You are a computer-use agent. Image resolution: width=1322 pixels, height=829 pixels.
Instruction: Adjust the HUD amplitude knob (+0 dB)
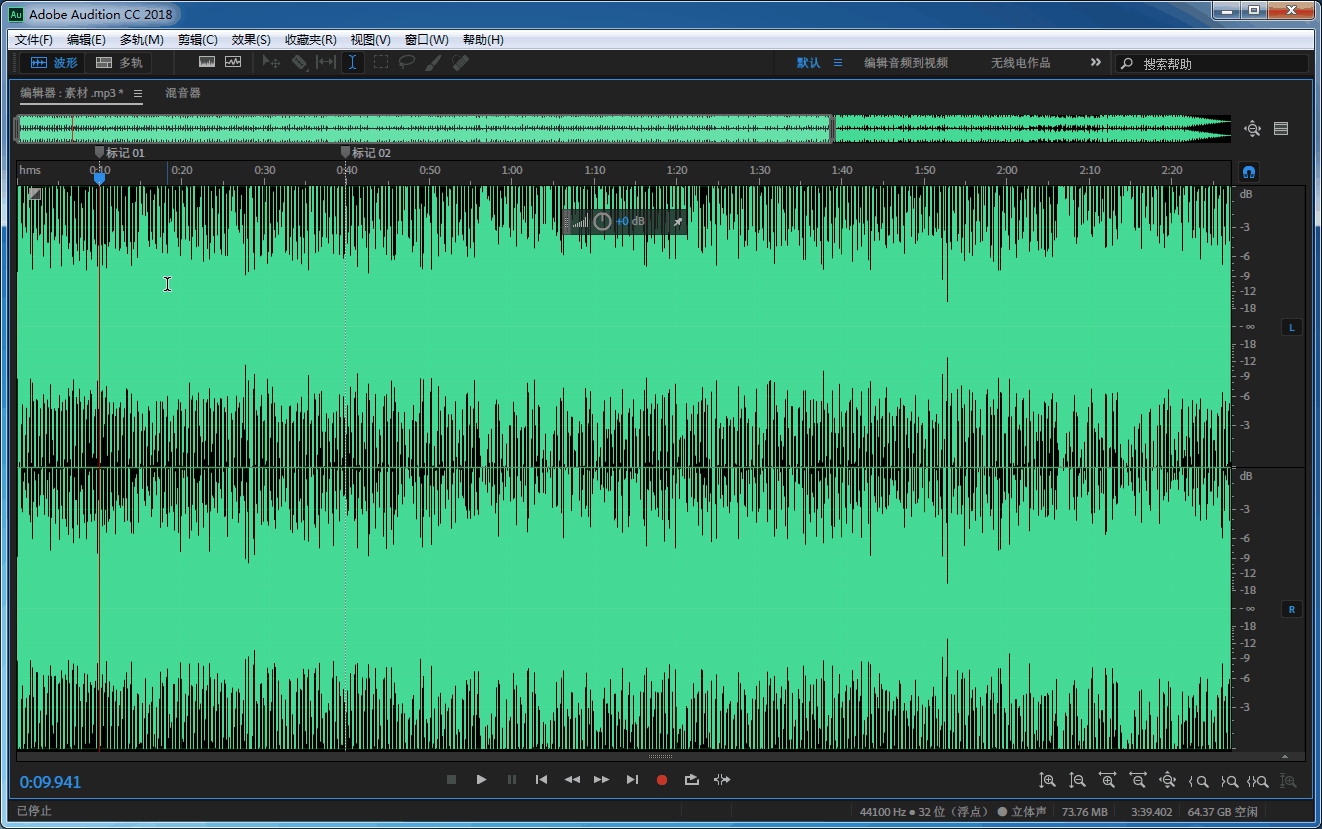pyautogui.click(x=602, y=221)
